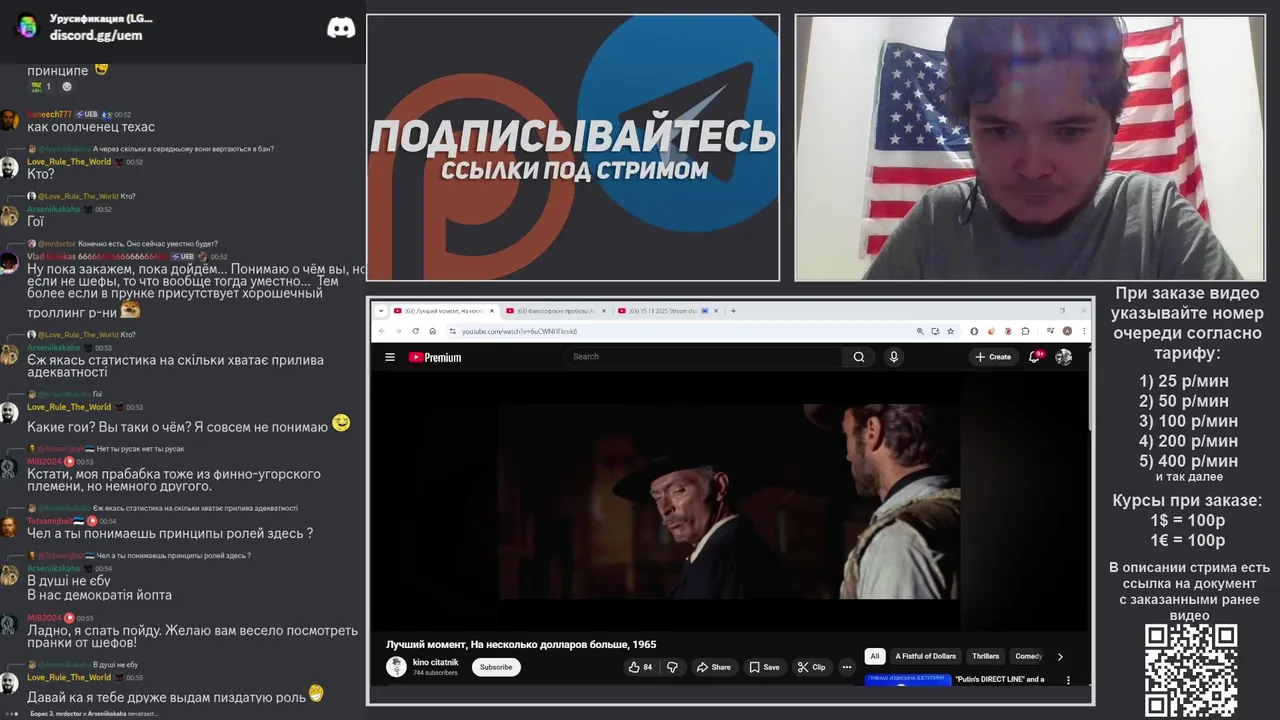1280x720 pixels.
Task: Open kino citatnik channel avatar
Action: (397, 667)
